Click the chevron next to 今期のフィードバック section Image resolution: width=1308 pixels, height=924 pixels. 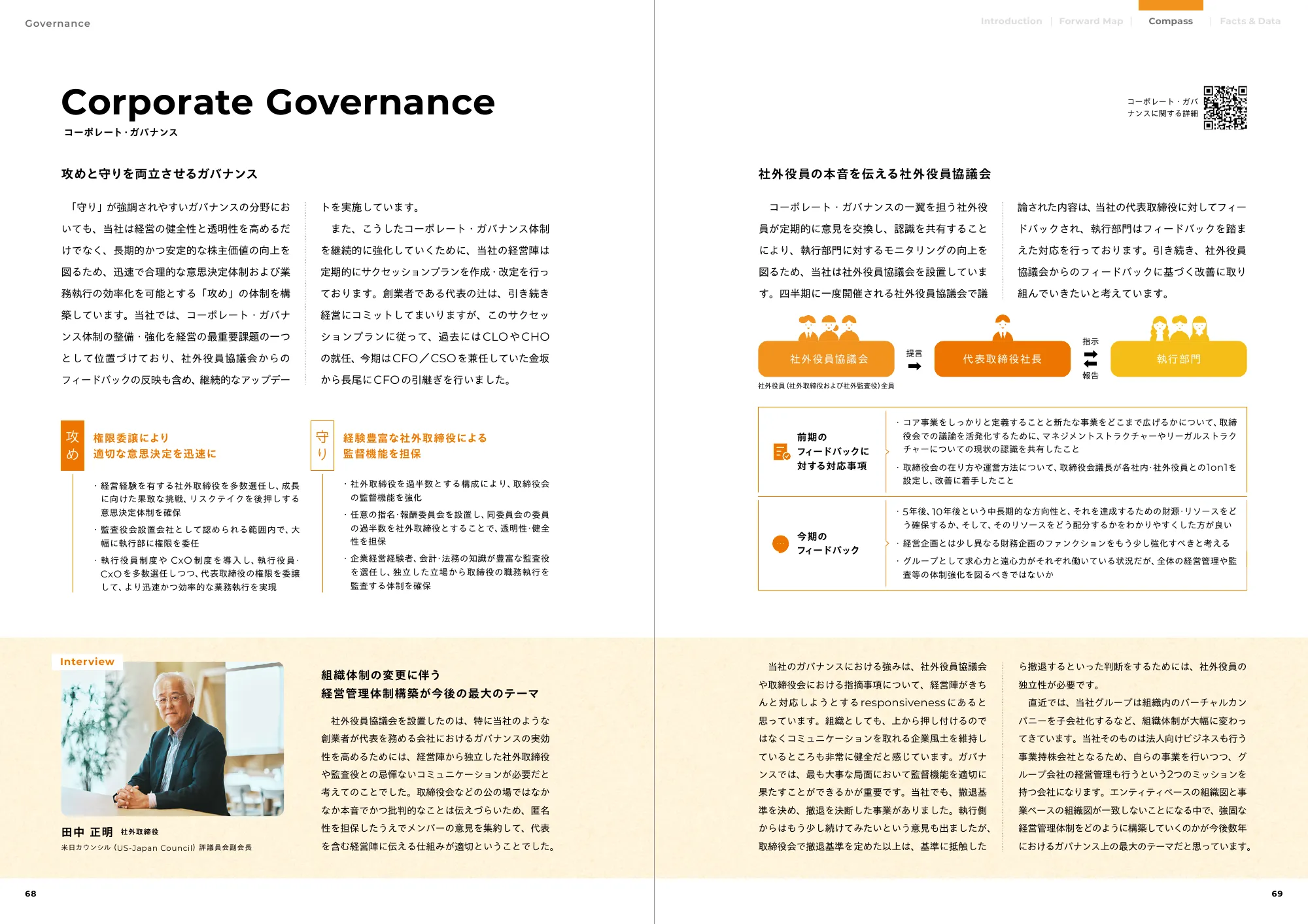(x=887, y=543)
